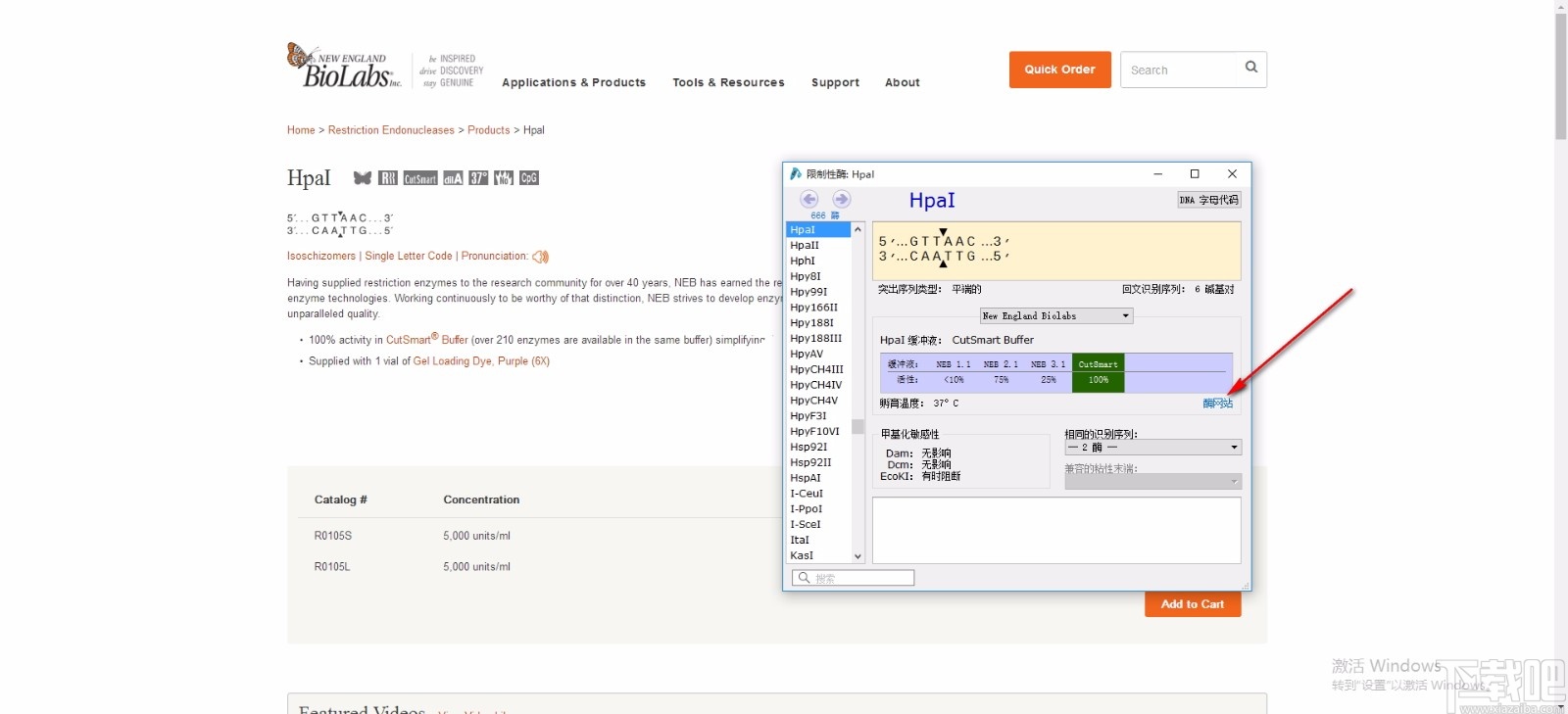Select KasI in enzyme list
Screen dimensions: 1568x714
[x=818, y=555]
